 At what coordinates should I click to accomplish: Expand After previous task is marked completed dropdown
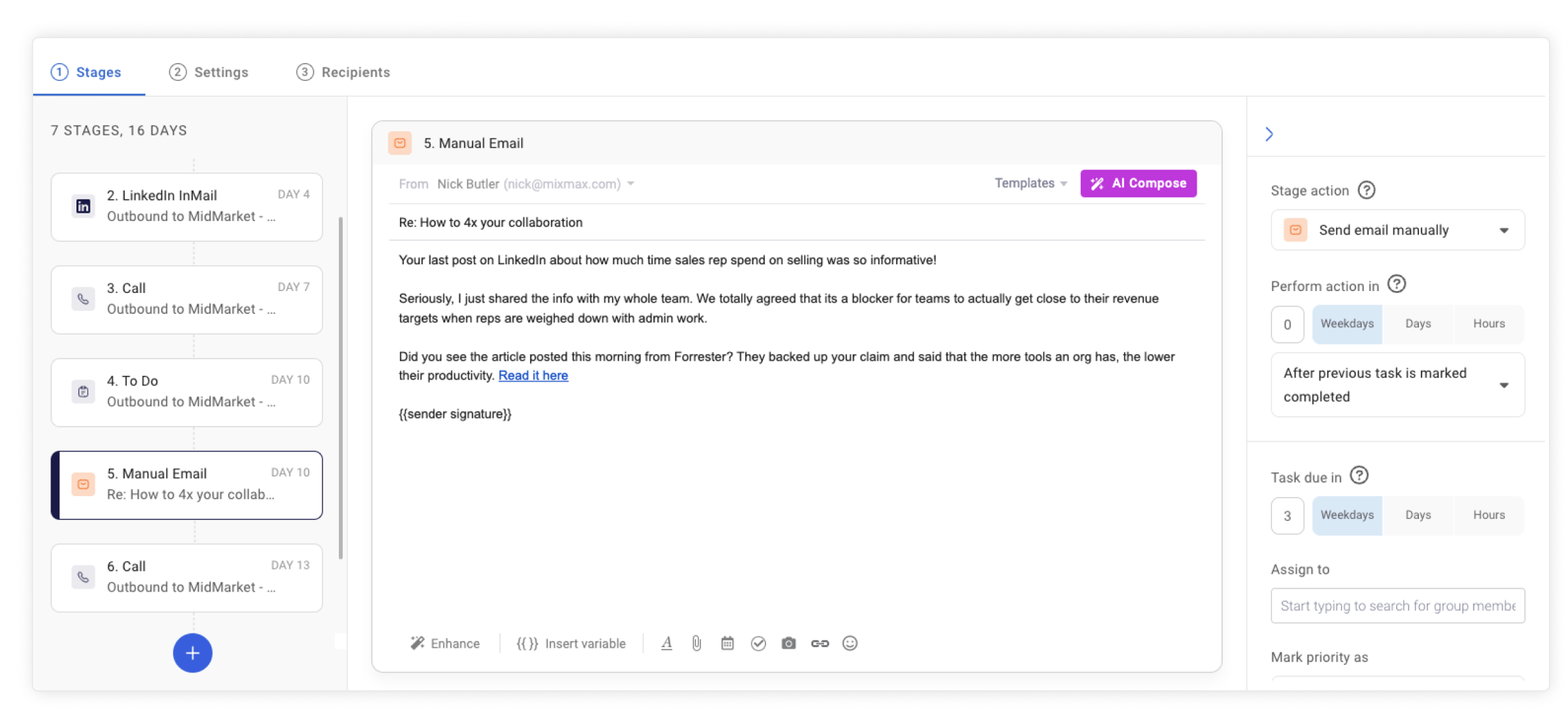[1397, 385]
